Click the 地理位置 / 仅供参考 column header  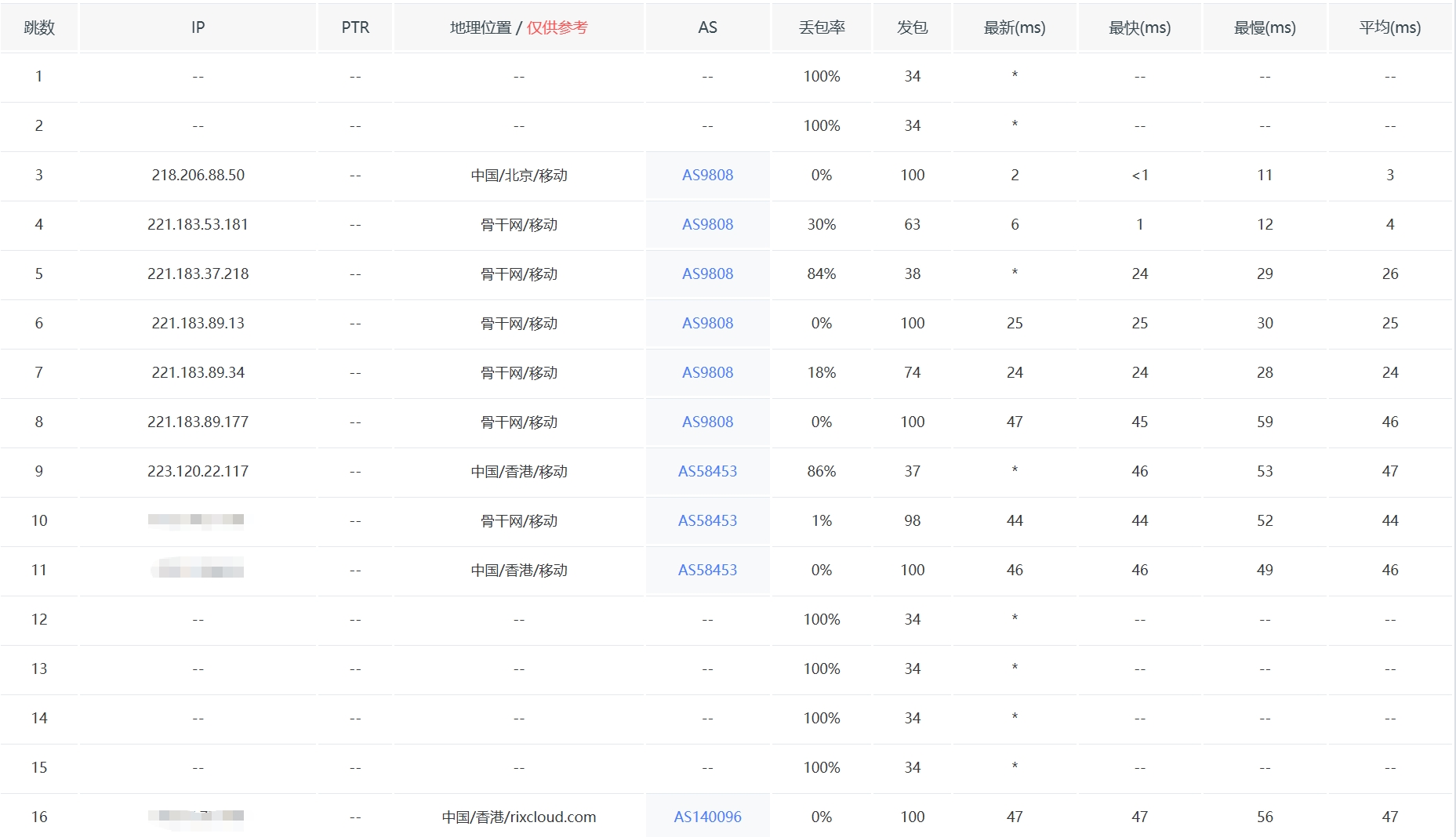click(518, 27)
